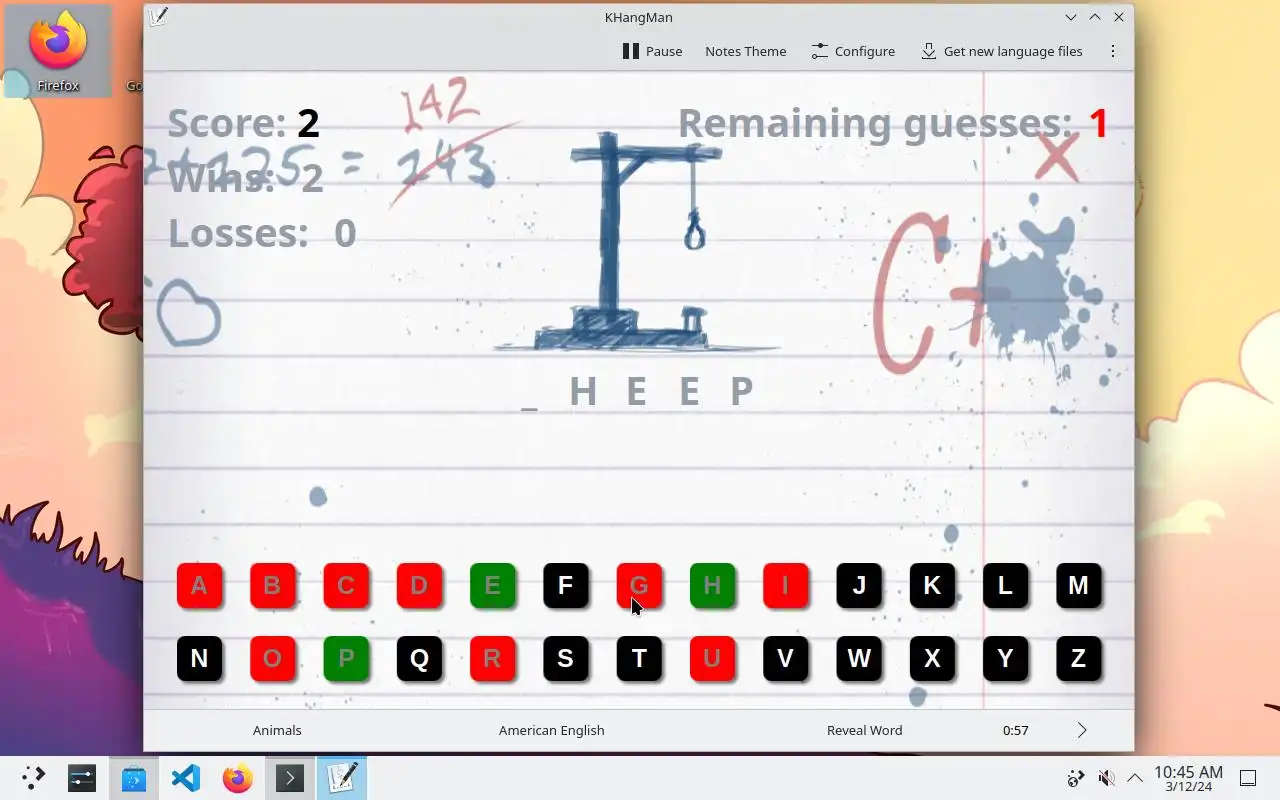
Task: Click the red G letter key
Action: pyautogui.click(x=639, y=585)
